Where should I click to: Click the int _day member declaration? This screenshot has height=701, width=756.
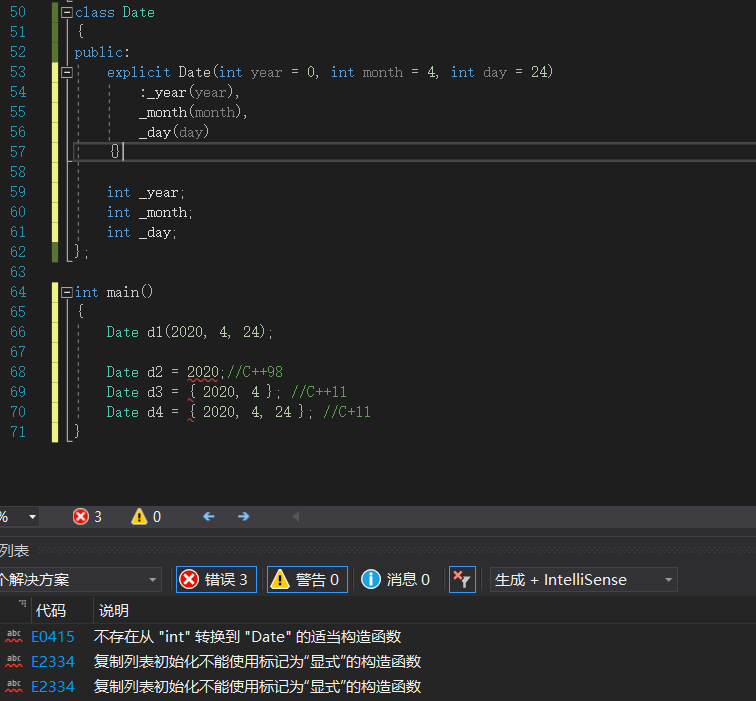[142, 232]
